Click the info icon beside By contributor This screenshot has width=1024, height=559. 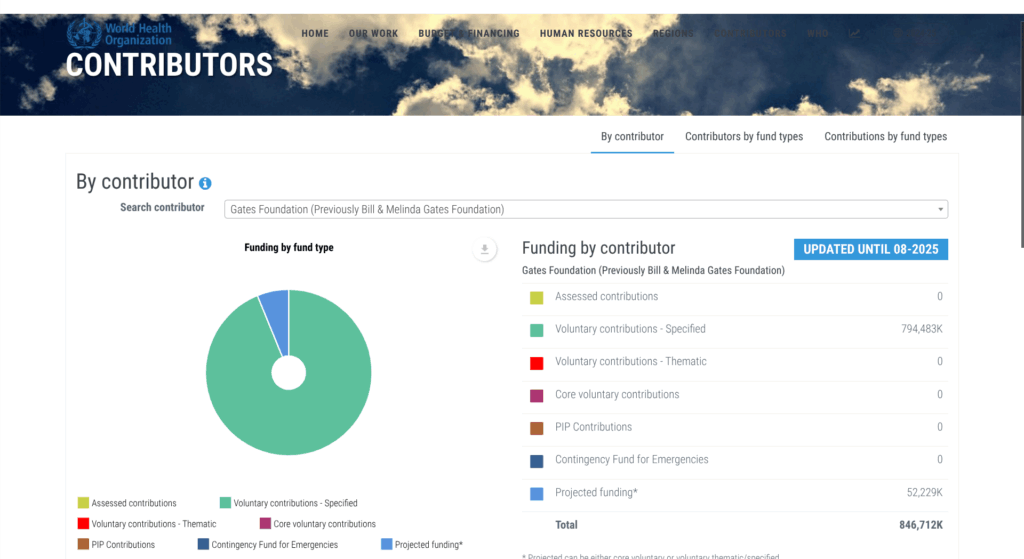[205, 184]
